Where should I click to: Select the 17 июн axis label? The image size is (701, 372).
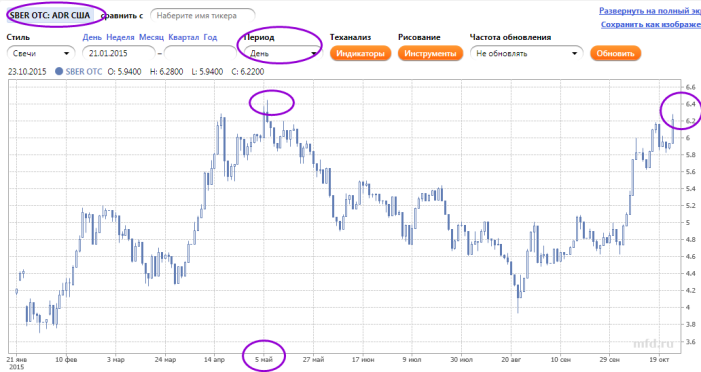coord(363,359)
